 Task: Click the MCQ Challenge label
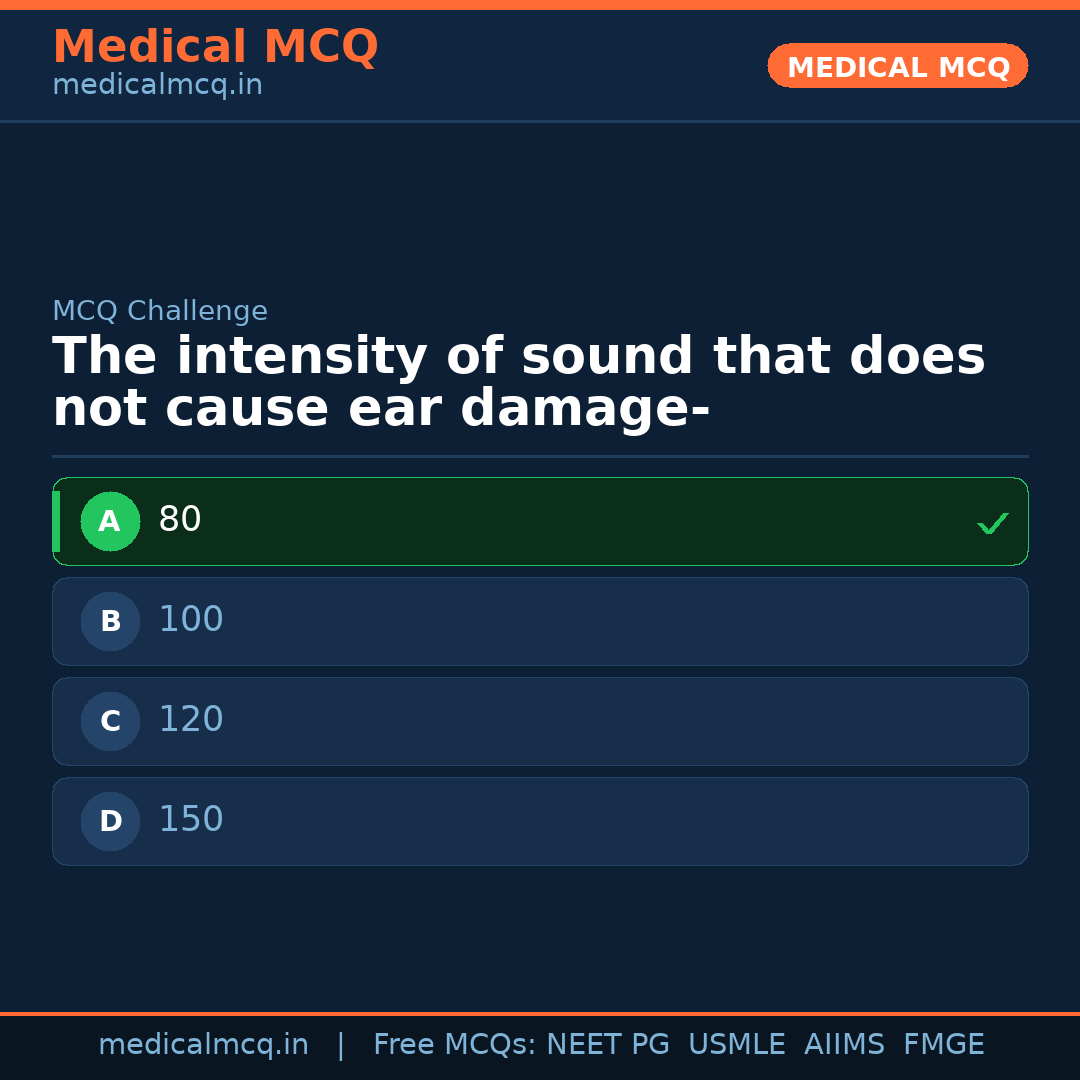pos(160,311)
